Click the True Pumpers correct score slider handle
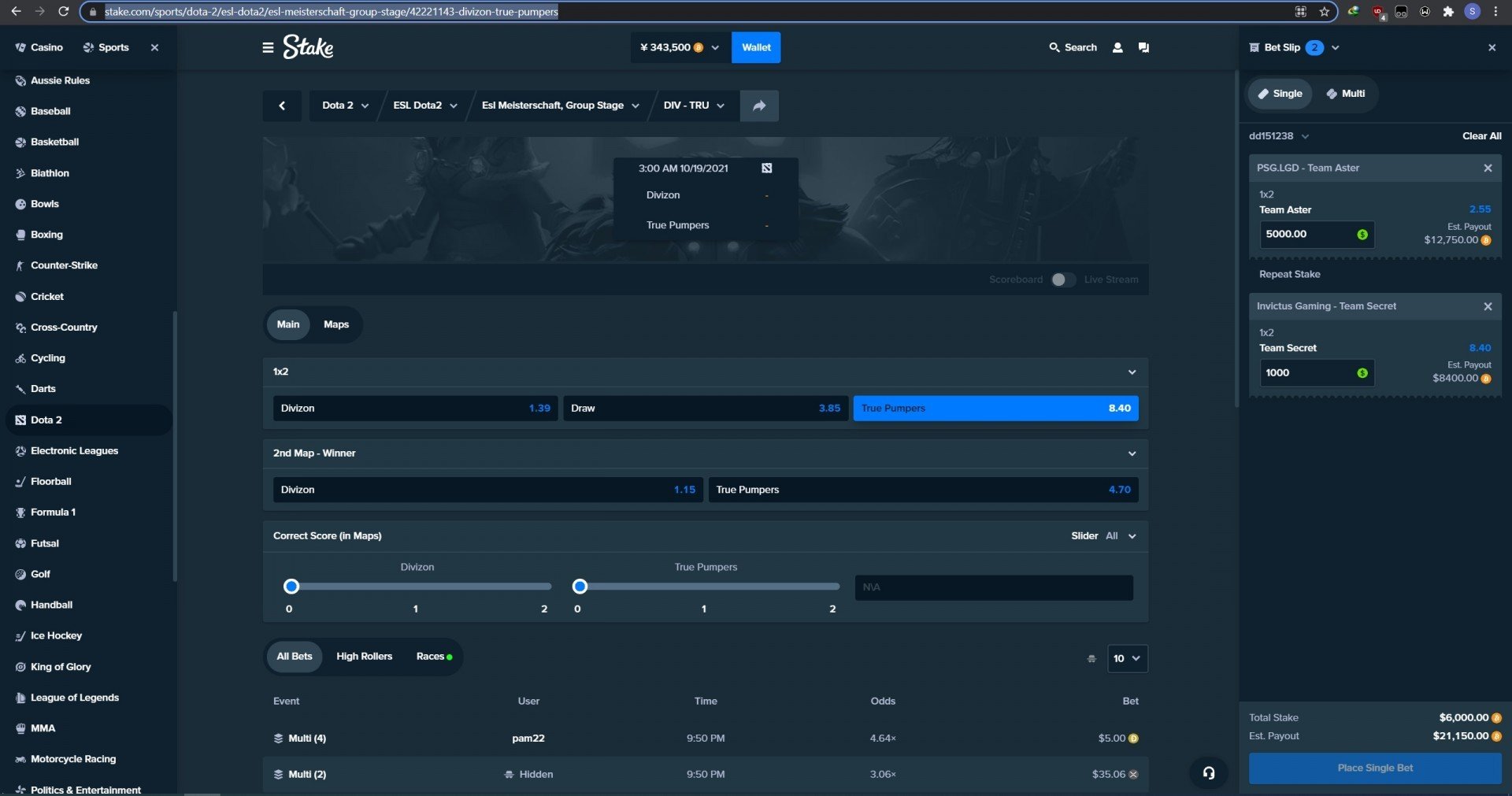Viewport: 1512px width, 796px height. [x=580, y=587]
